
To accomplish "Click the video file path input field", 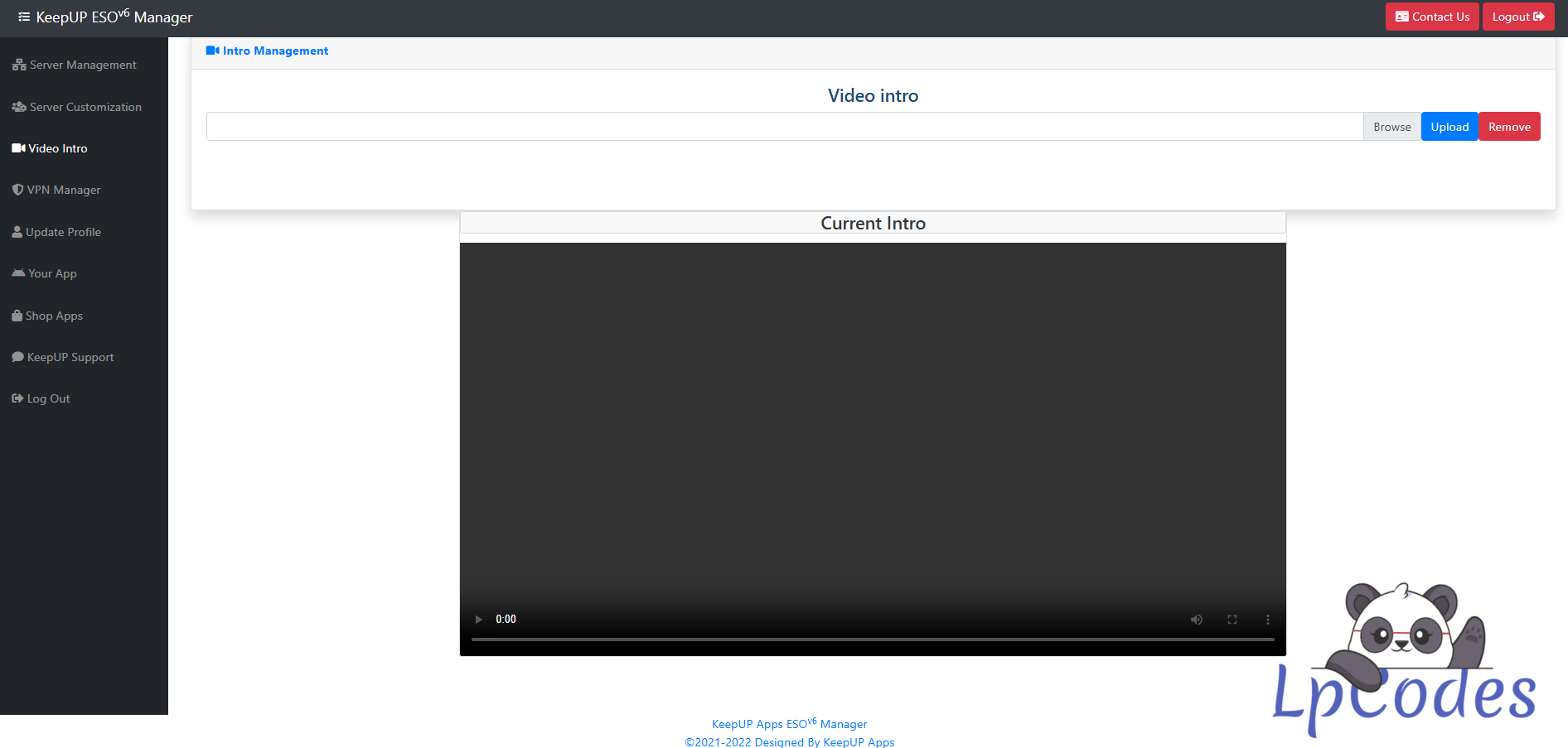I will pyautogui.click(x=784, y=127).
